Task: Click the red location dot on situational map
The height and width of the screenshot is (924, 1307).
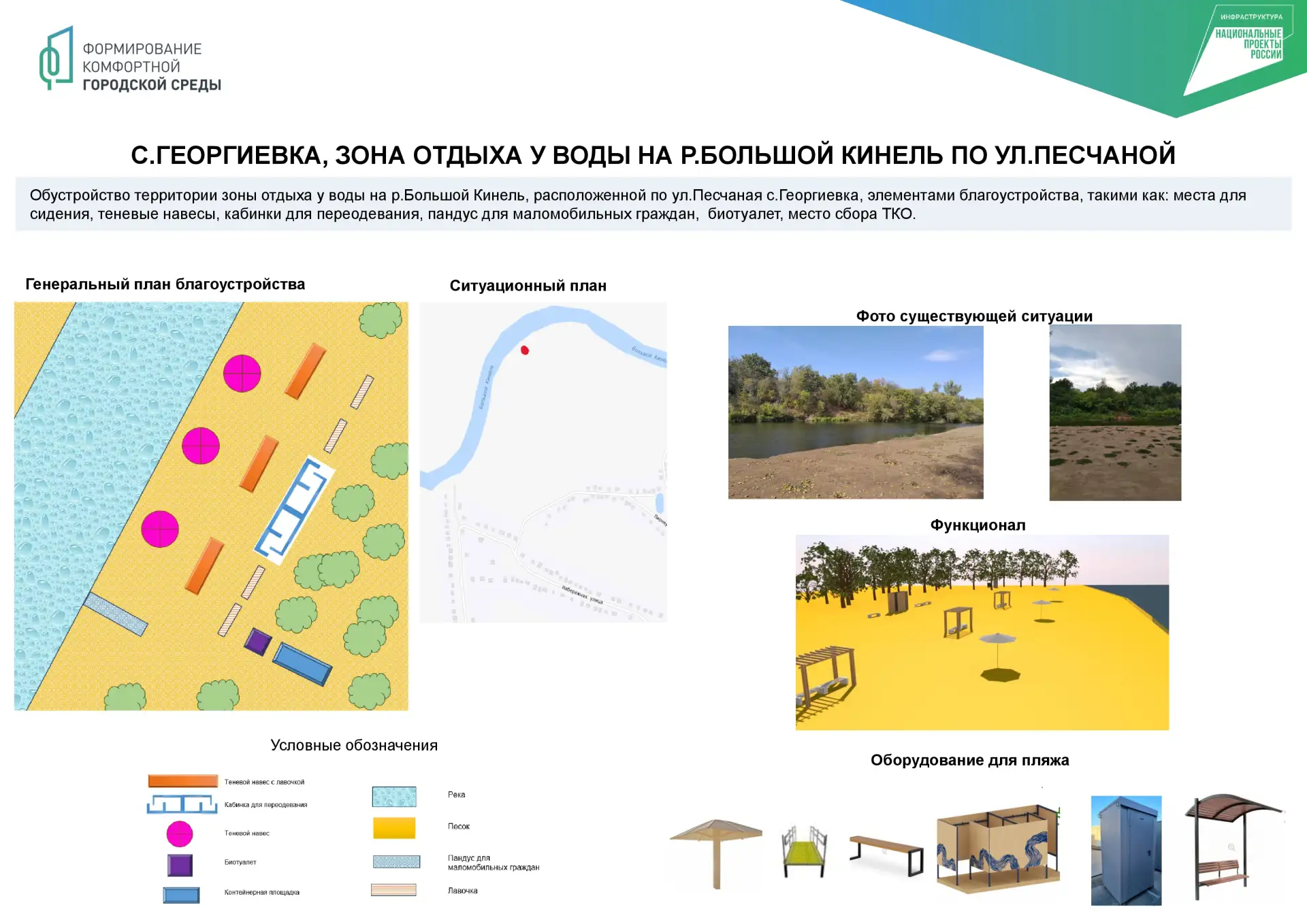Action: tap(525, 350)
